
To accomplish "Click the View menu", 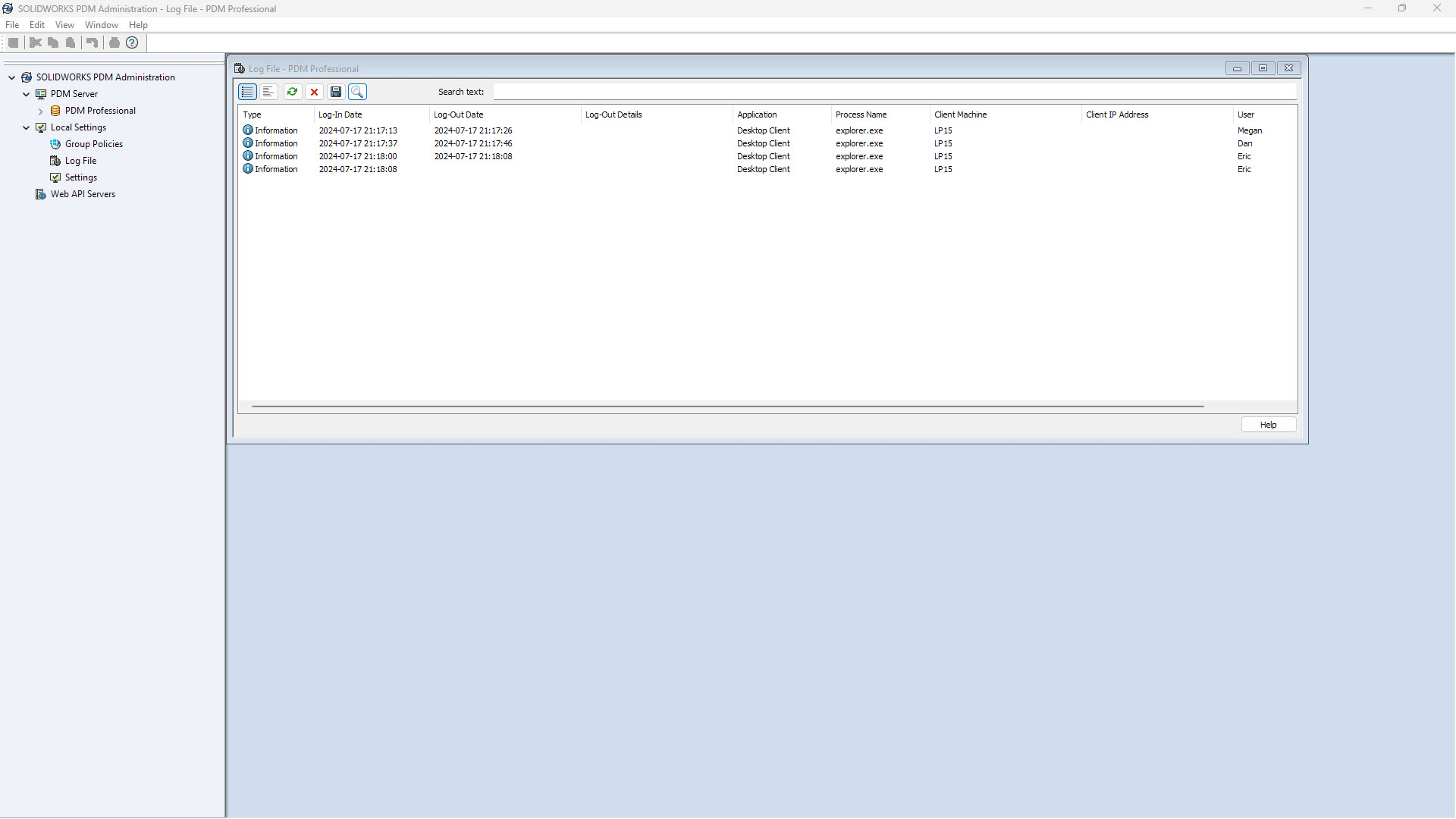I will tap(64, 25).
